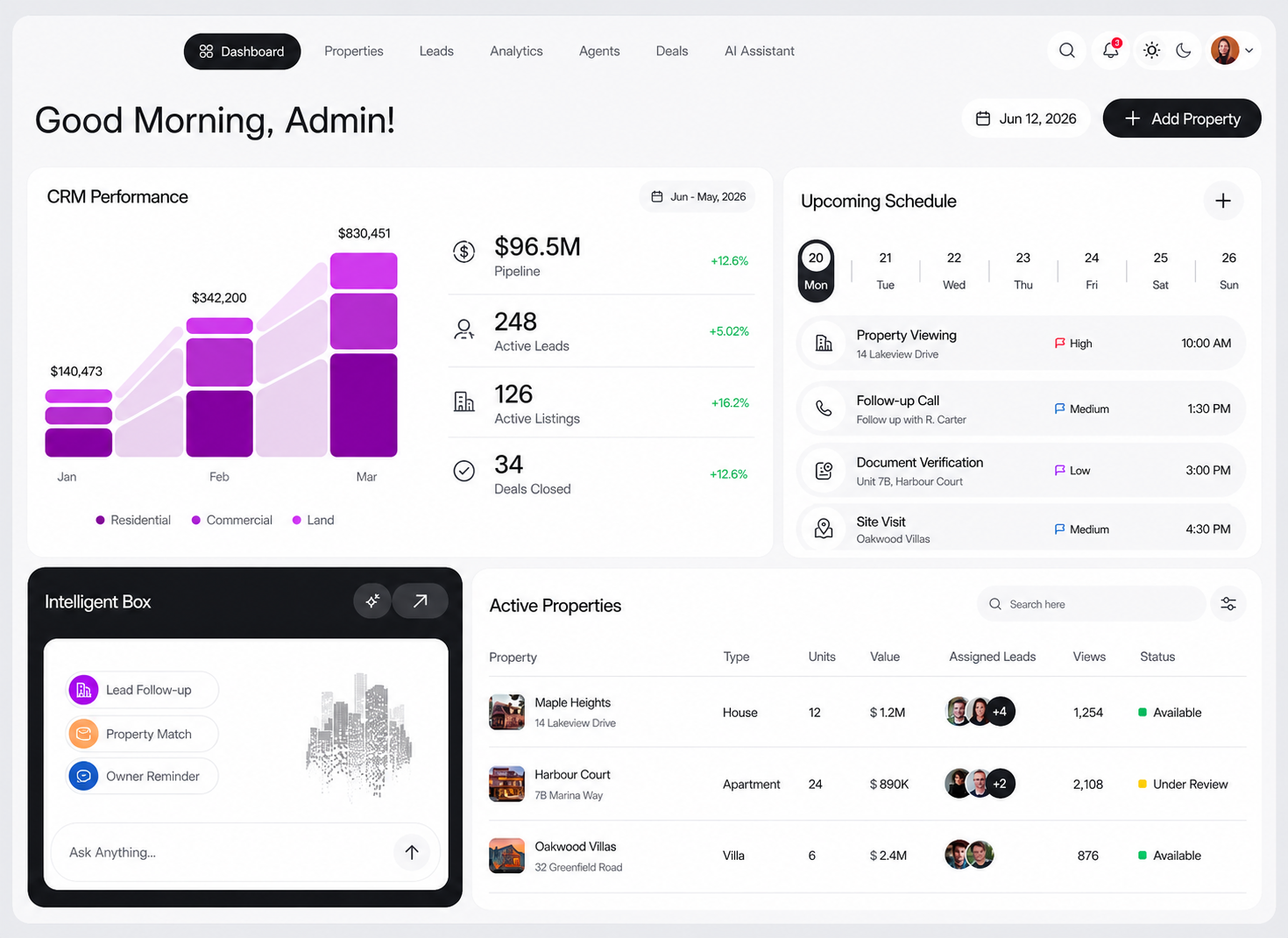Click the Add Property button
The height and width of the screenshot is (938, 1288).
[1182, 118]
